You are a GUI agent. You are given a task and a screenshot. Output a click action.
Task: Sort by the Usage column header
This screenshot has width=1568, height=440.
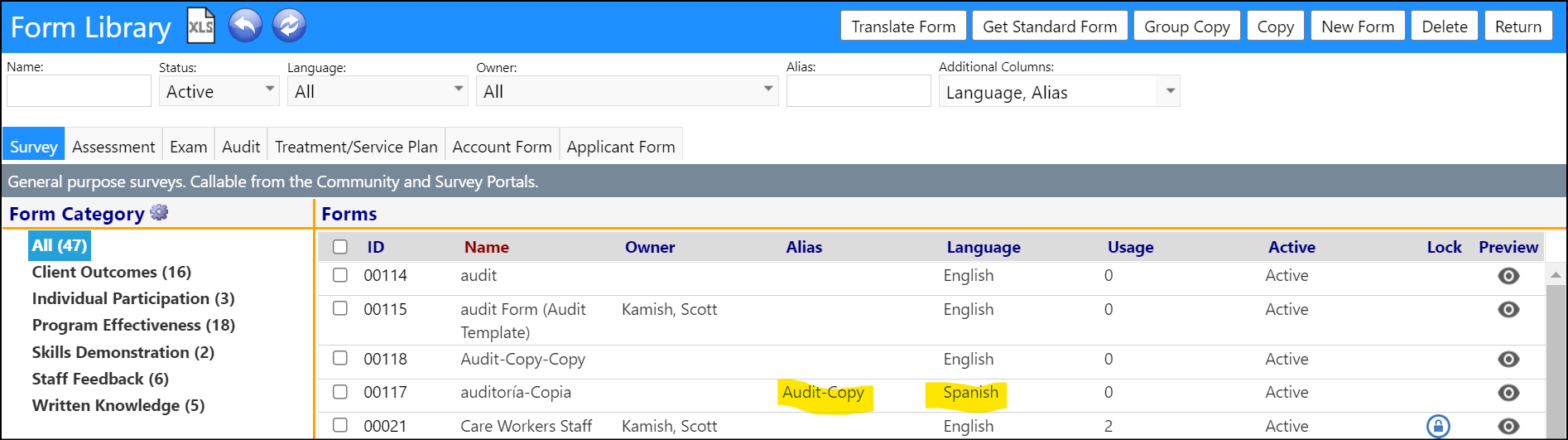1131,247
